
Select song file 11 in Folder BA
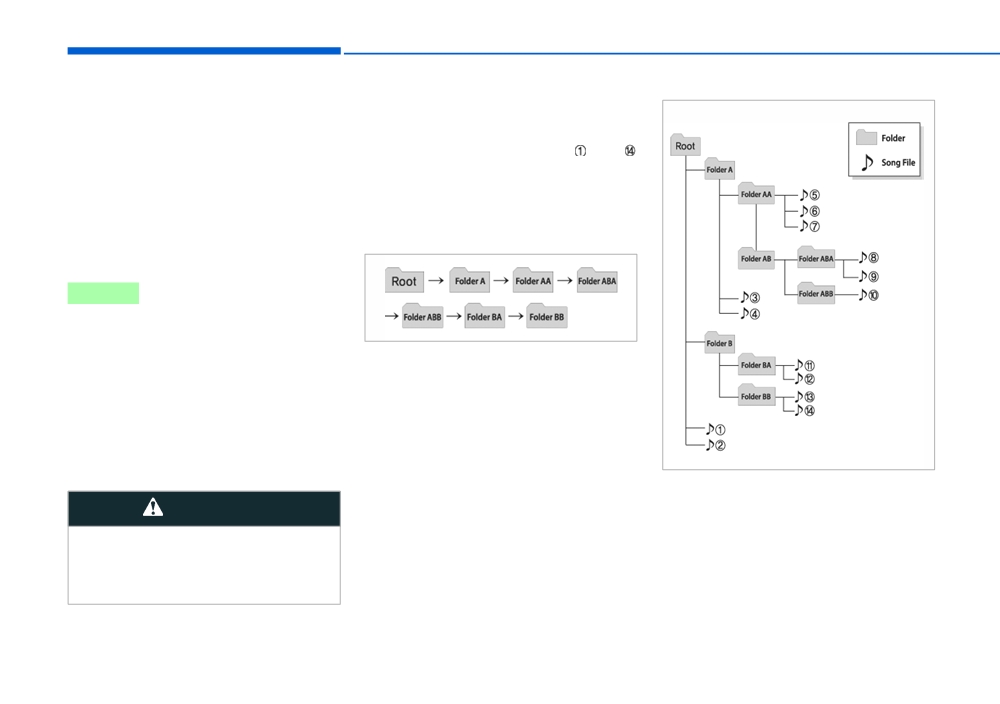tap(805, 365)
